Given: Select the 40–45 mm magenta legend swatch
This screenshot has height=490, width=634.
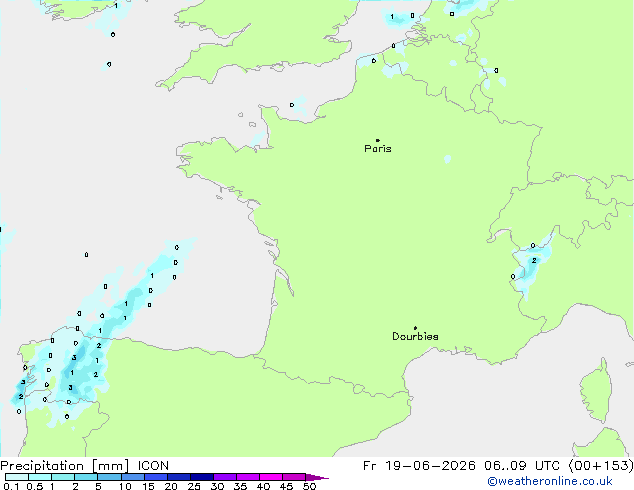Looking at the screenshot, I should [271, 477].
